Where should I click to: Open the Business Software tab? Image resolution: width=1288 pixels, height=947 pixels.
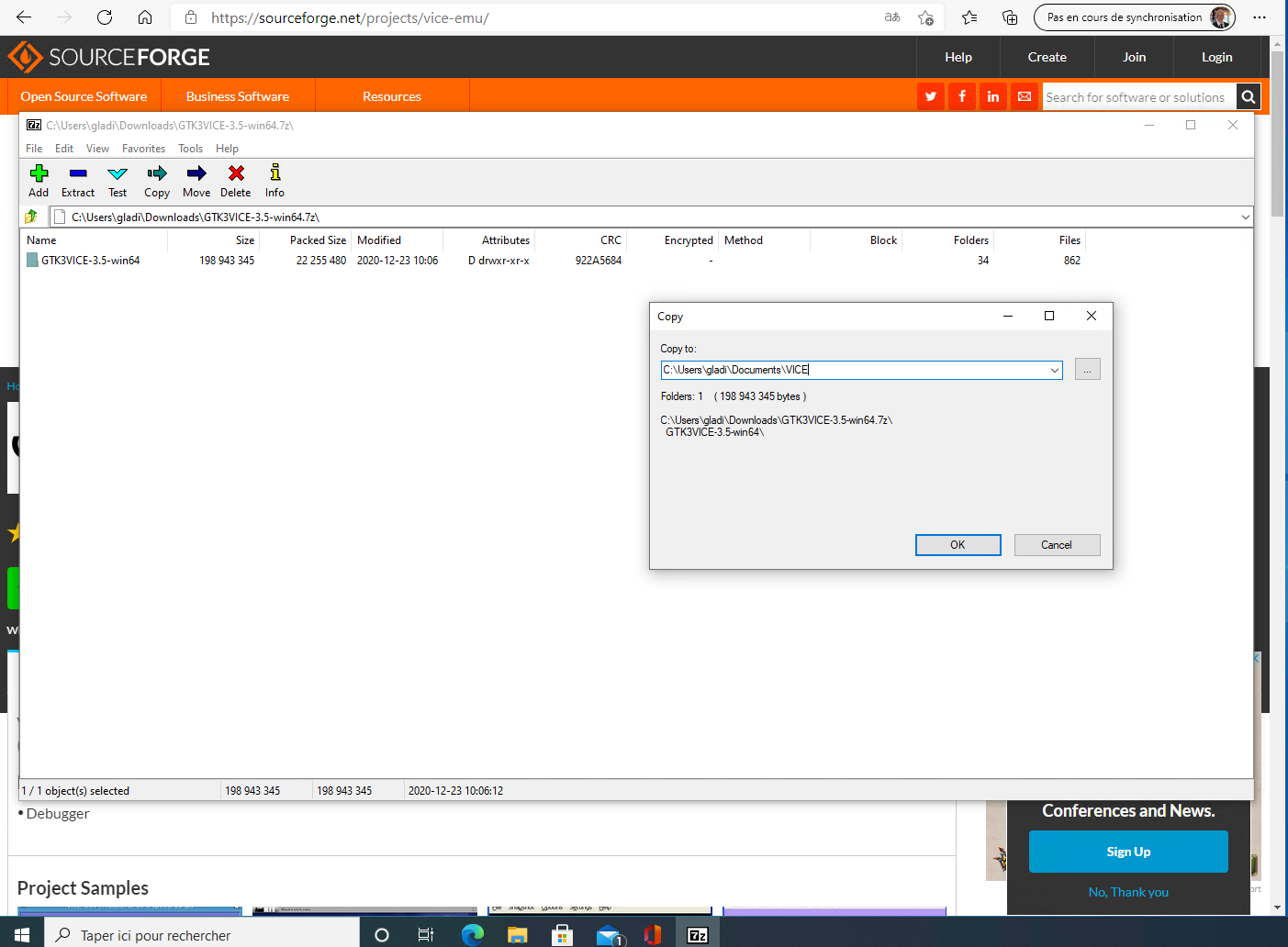click(x=238, y=96)
